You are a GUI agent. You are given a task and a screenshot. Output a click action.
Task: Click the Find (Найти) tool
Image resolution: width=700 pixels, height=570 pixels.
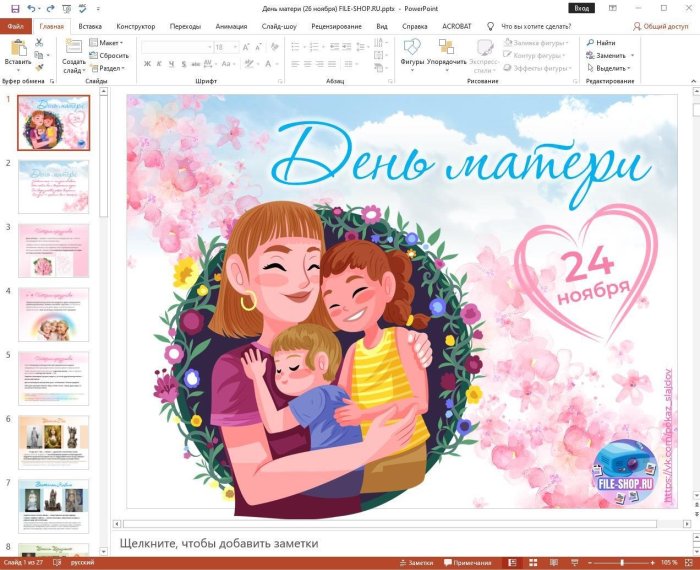tap(600, 43)
